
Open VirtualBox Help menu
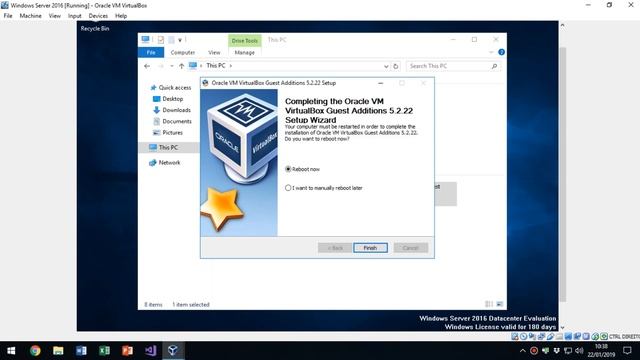[121, 16]
